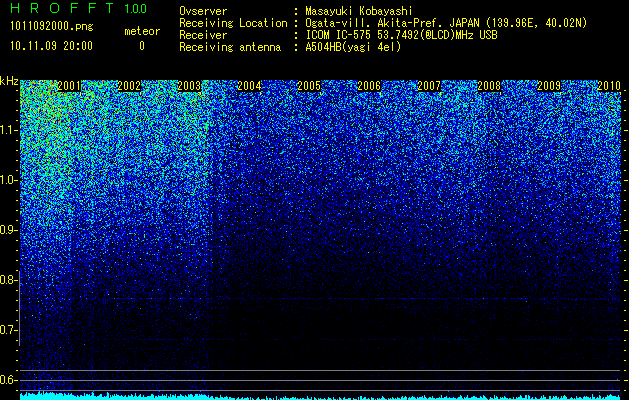The height and width of the screenshot is (400, 629).
Task: Click the Ovserver label
Action: 203,11
